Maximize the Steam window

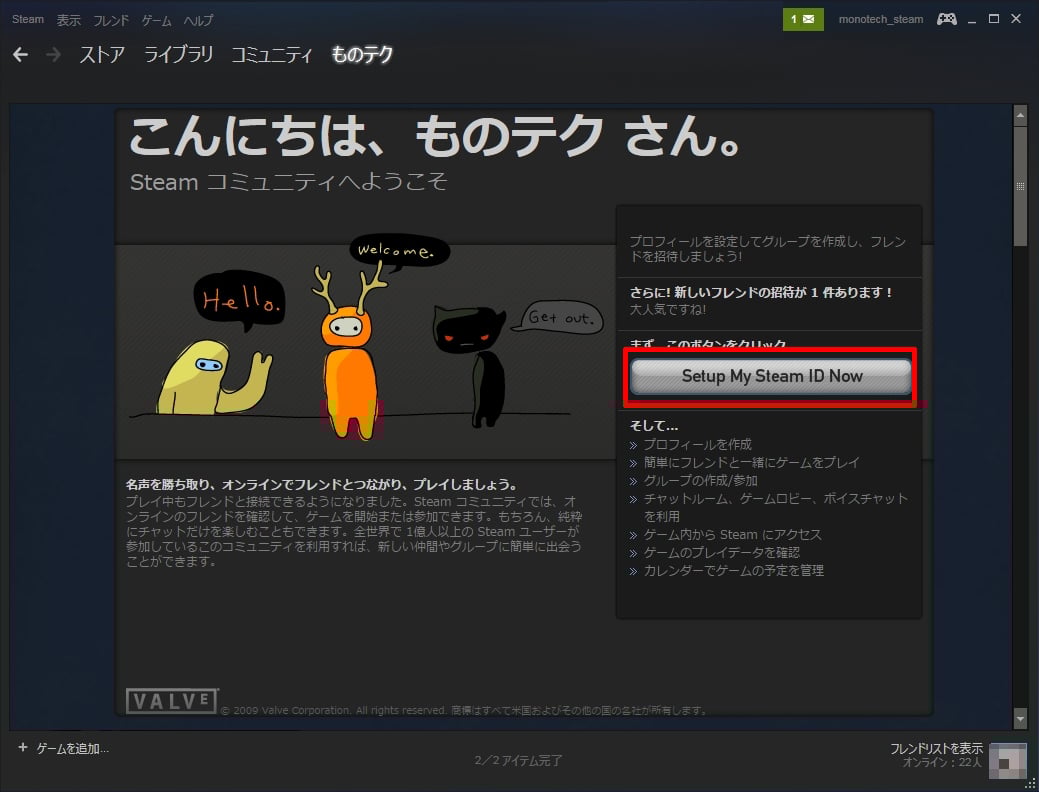[x=994, y=19]
